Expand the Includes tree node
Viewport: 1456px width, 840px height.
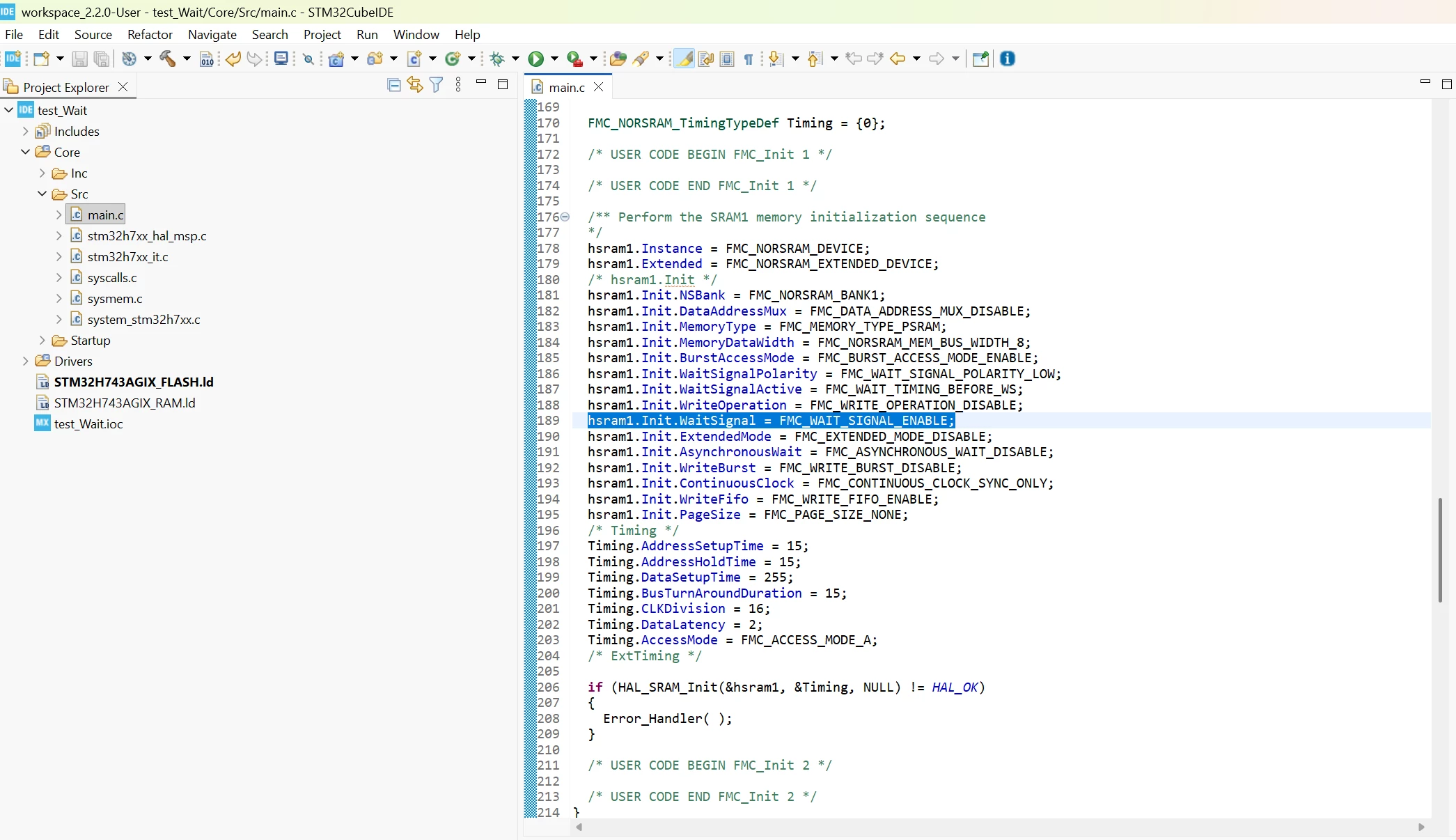coord(26,132)
